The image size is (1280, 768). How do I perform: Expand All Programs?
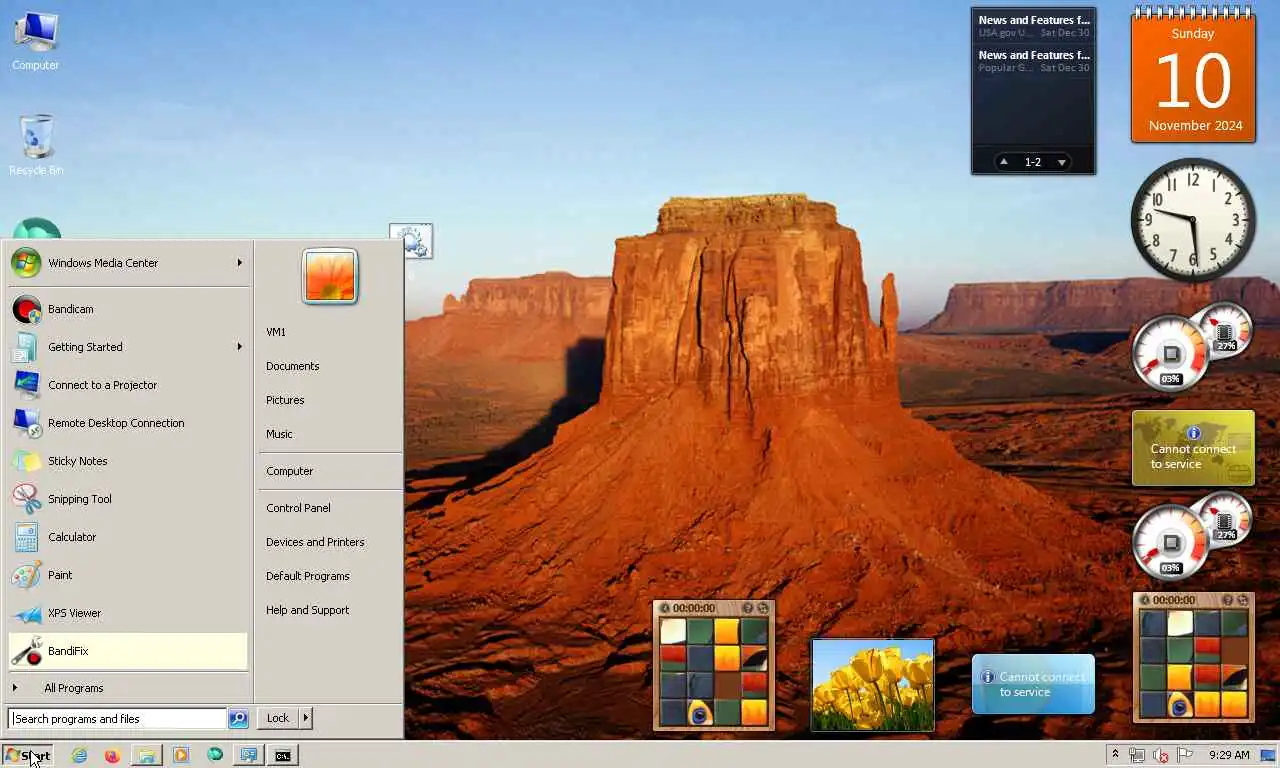tap(128, 688)
